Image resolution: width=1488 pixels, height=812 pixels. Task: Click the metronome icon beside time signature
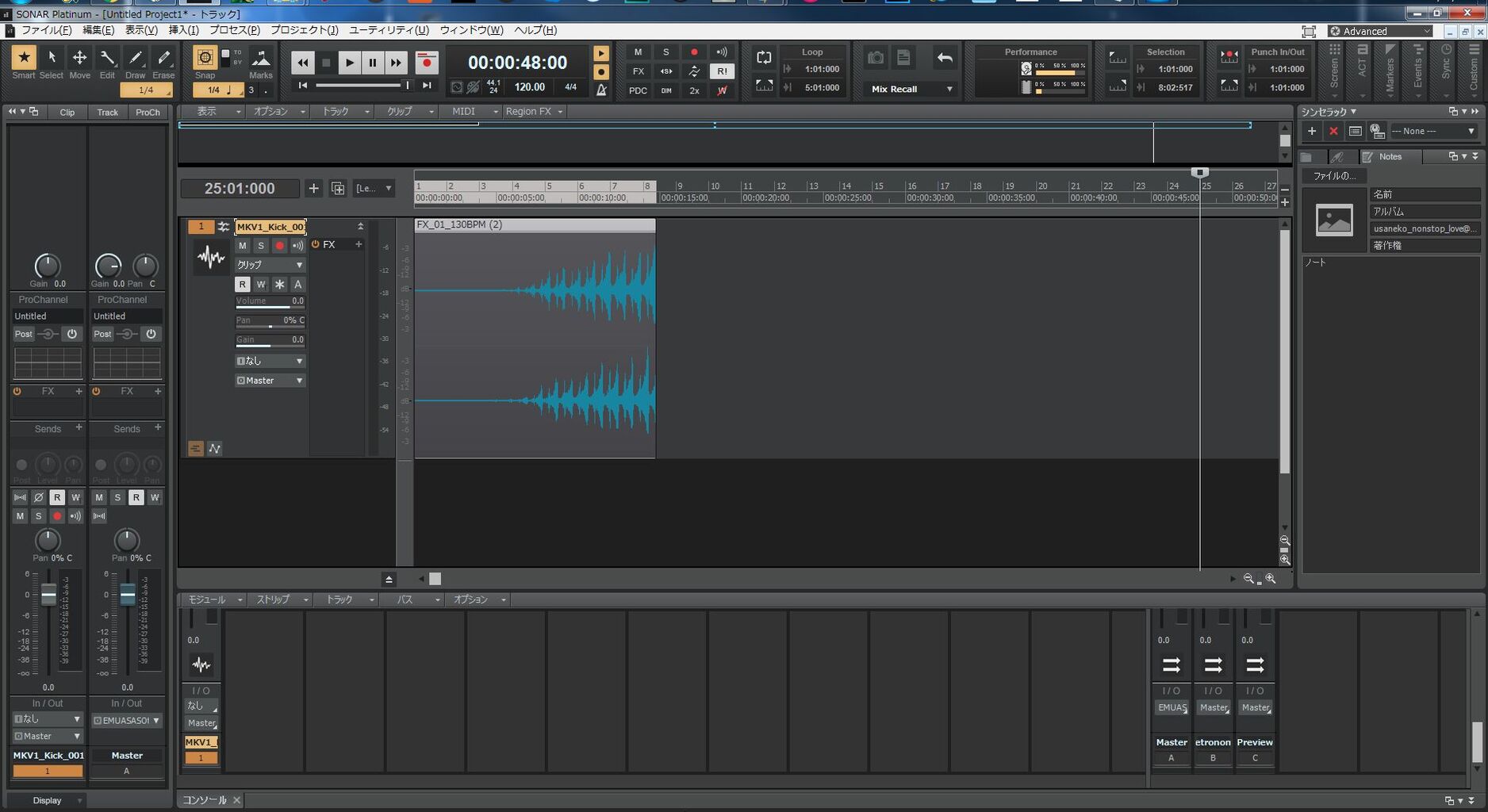click(601, 89)
